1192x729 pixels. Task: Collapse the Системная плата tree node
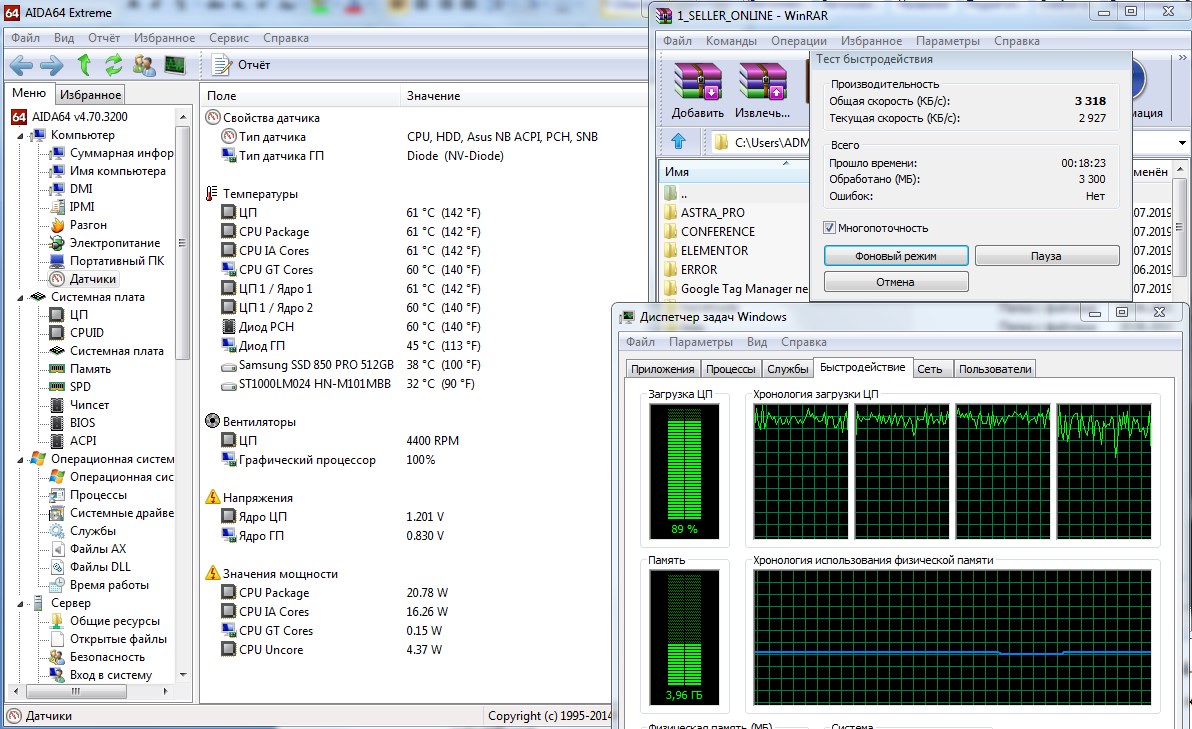[x=21, y=298]
